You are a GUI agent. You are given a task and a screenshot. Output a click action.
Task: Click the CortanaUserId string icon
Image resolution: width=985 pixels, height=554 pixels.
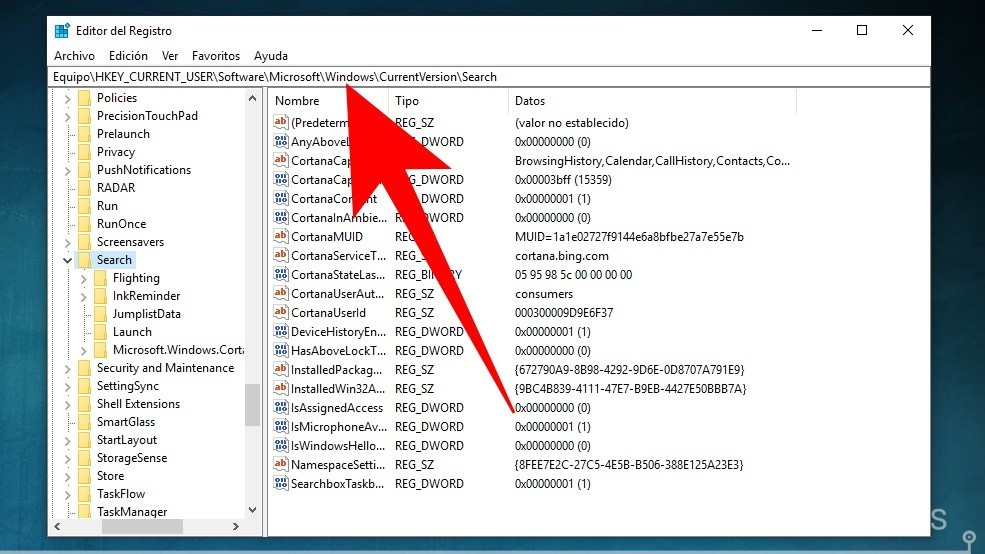coord(281,312)
